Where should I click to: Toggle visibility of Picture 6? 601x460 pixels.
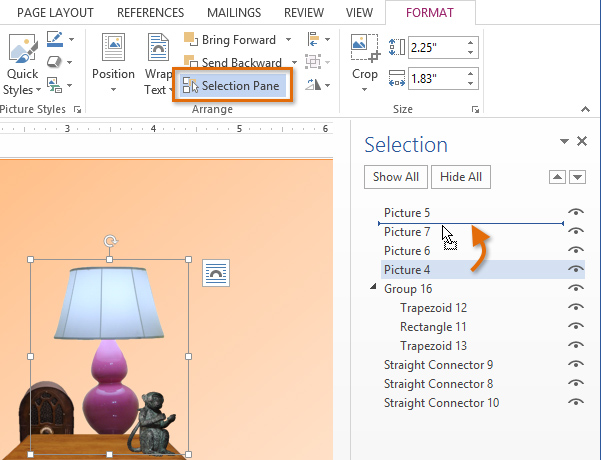pos(576,250)
